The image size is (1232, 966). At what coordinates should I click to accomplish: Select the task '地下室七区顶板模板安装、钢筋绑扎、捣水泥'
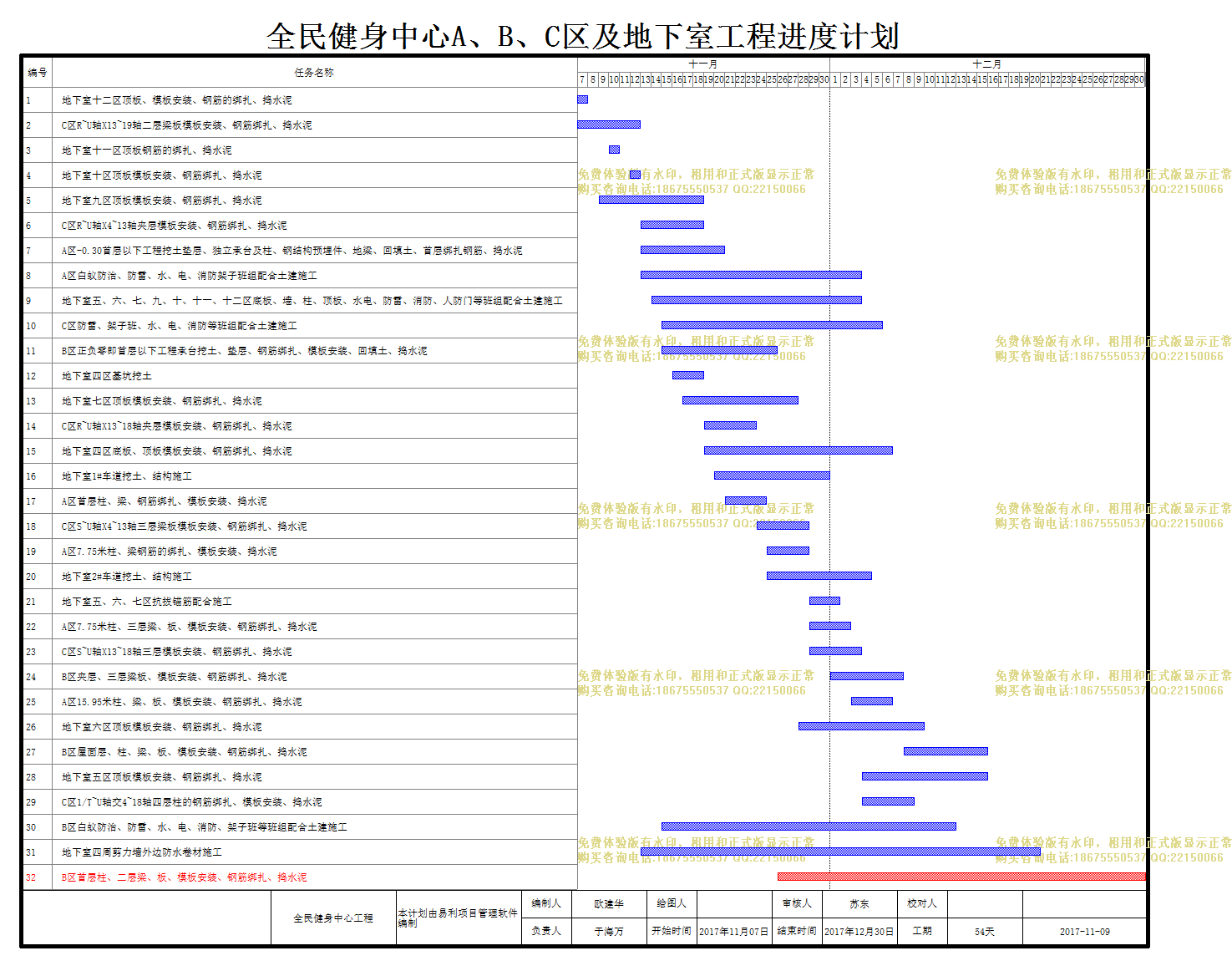(x=161, y=401)
